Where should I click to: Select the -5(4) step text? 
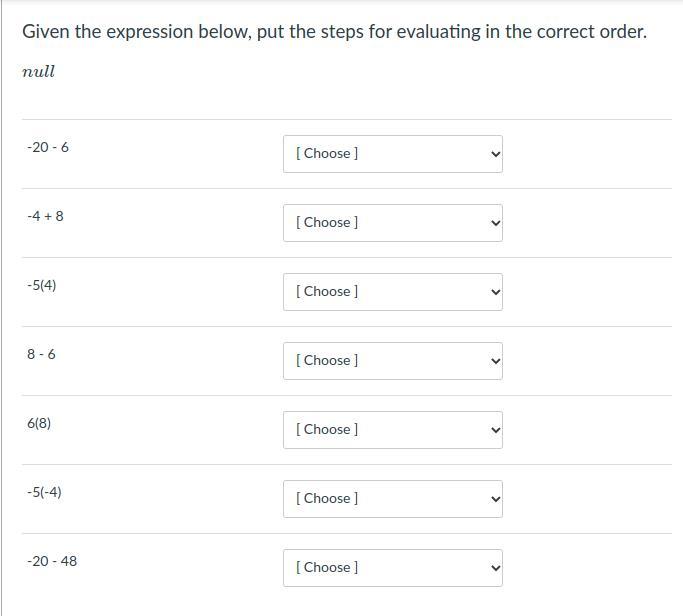click(42, 285)
